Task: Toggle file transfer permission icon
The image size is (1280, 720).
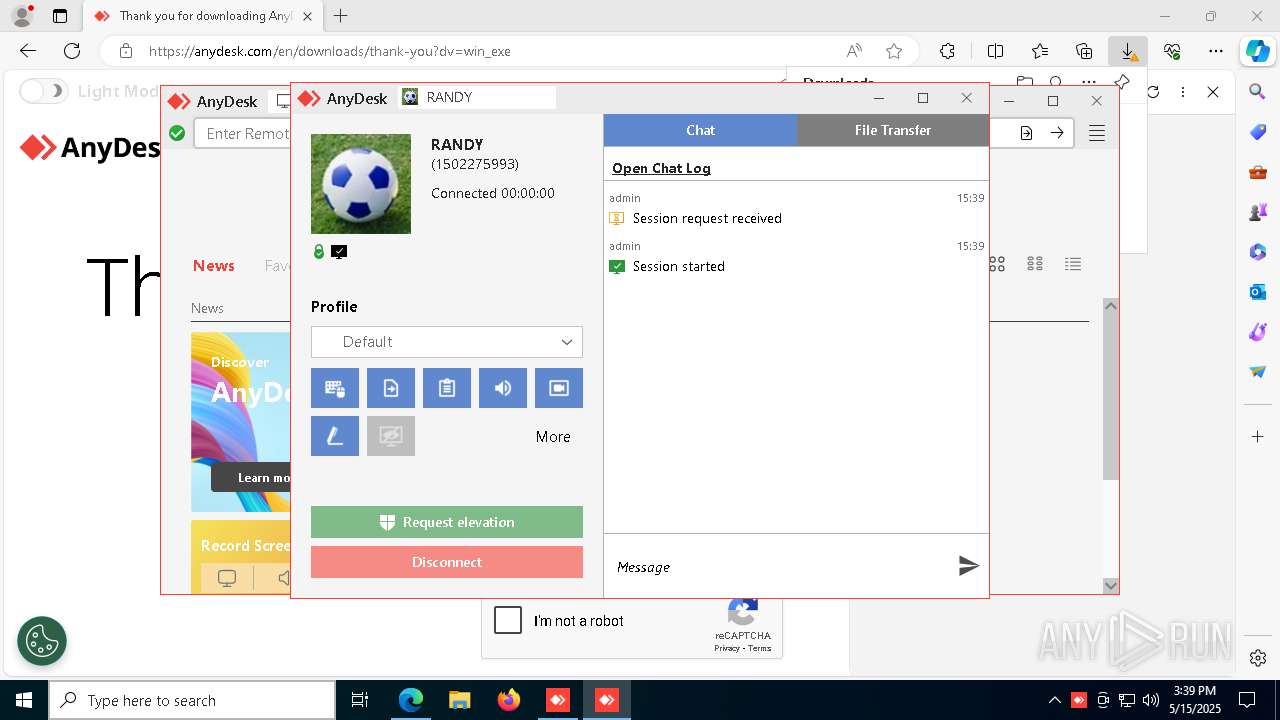Action: click(x=391, y=388)
